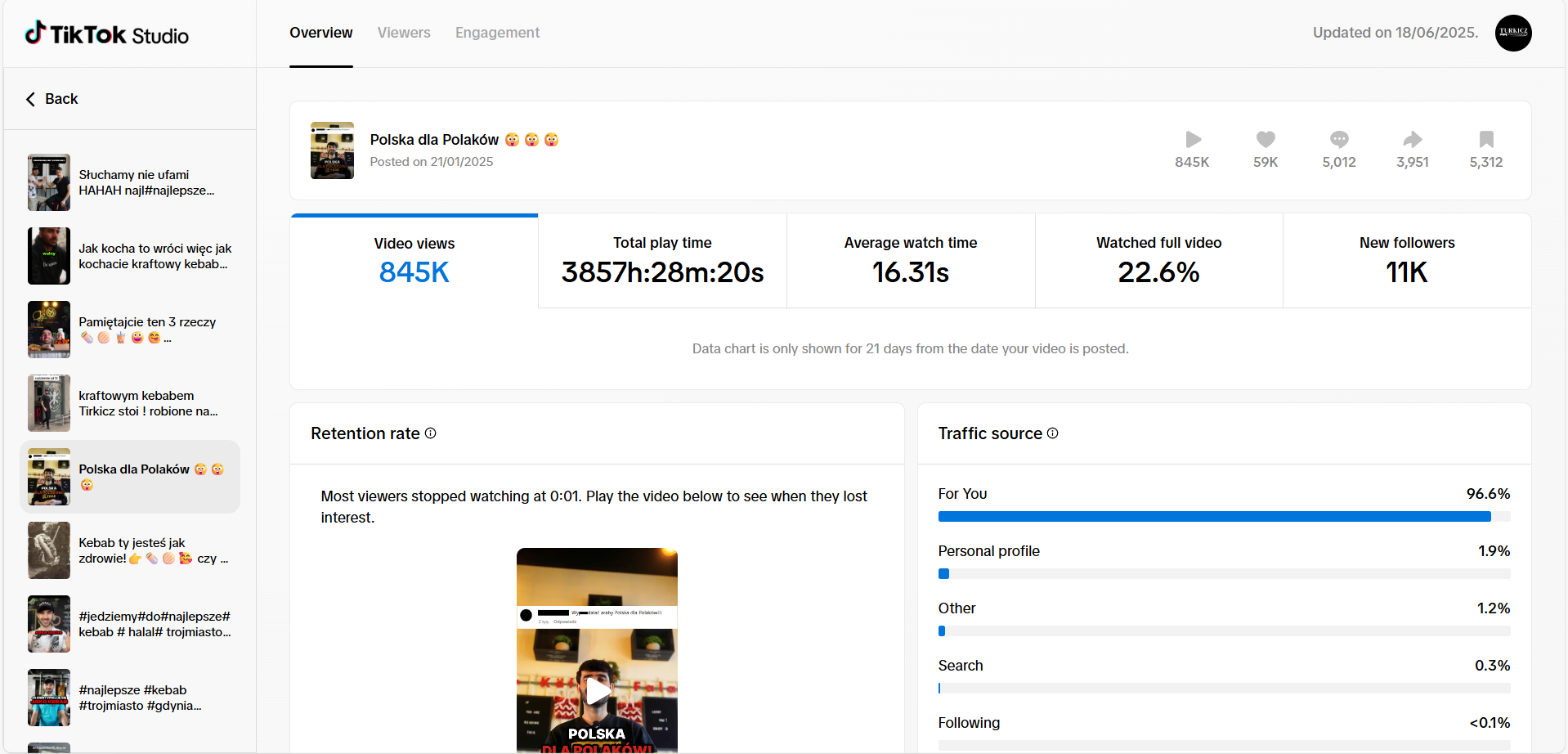Click the share arrow icon

click(x=1412, y=139)
